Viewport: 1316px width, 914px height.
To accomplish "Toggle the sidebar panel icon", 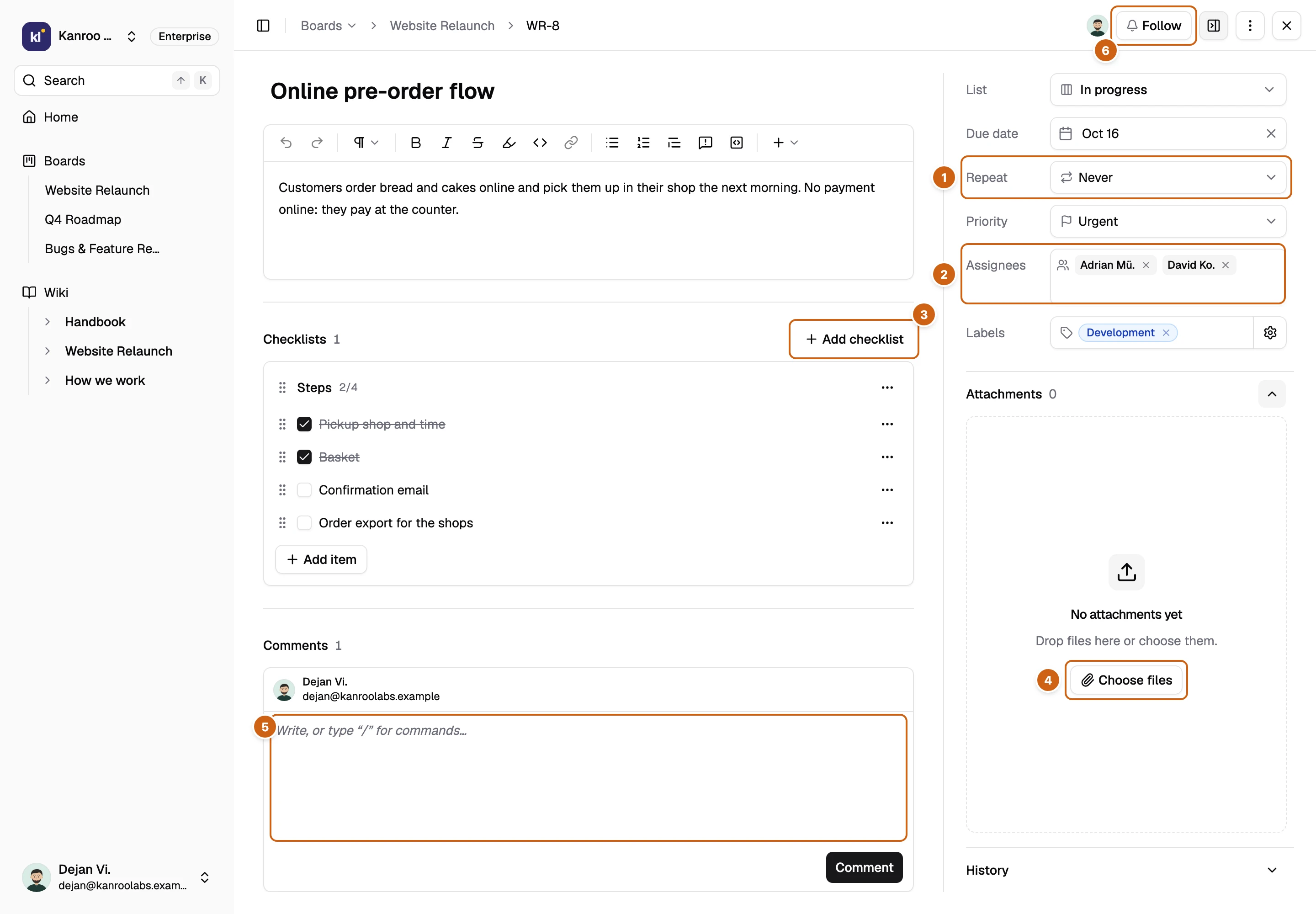I will tap(263, 26).
